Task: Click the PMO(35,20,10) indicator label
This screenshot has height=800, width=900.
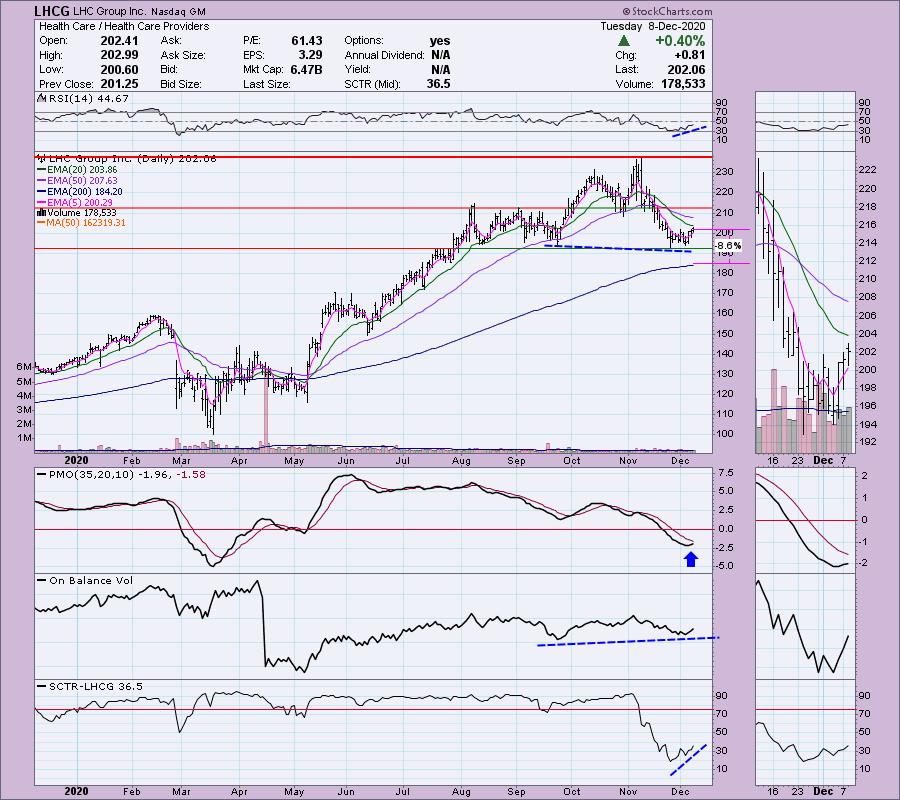Action: click(x=91, y=475)
